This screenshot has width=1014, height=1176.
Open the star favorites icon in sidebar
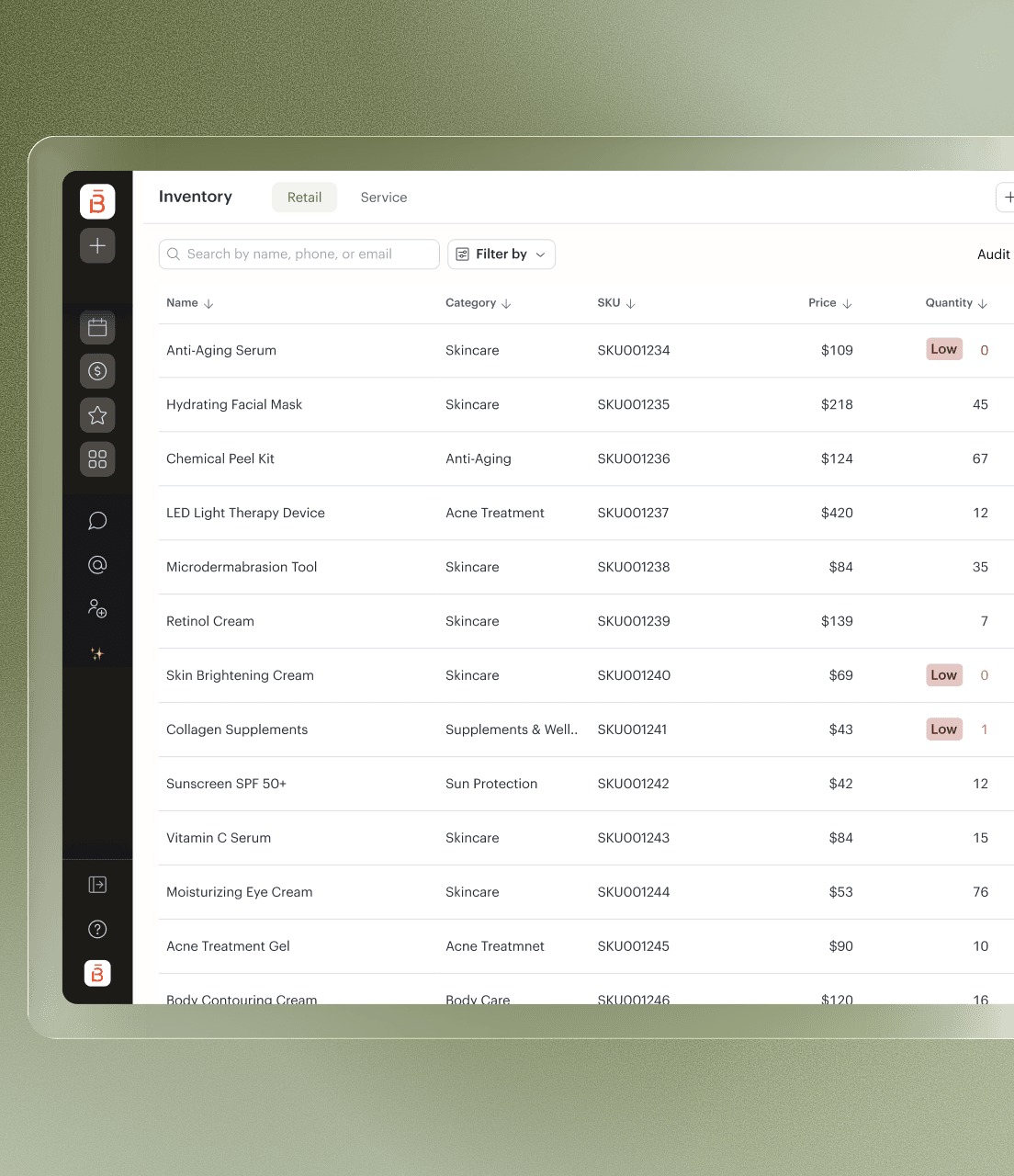pyautogui.click(x=97, y=415)
